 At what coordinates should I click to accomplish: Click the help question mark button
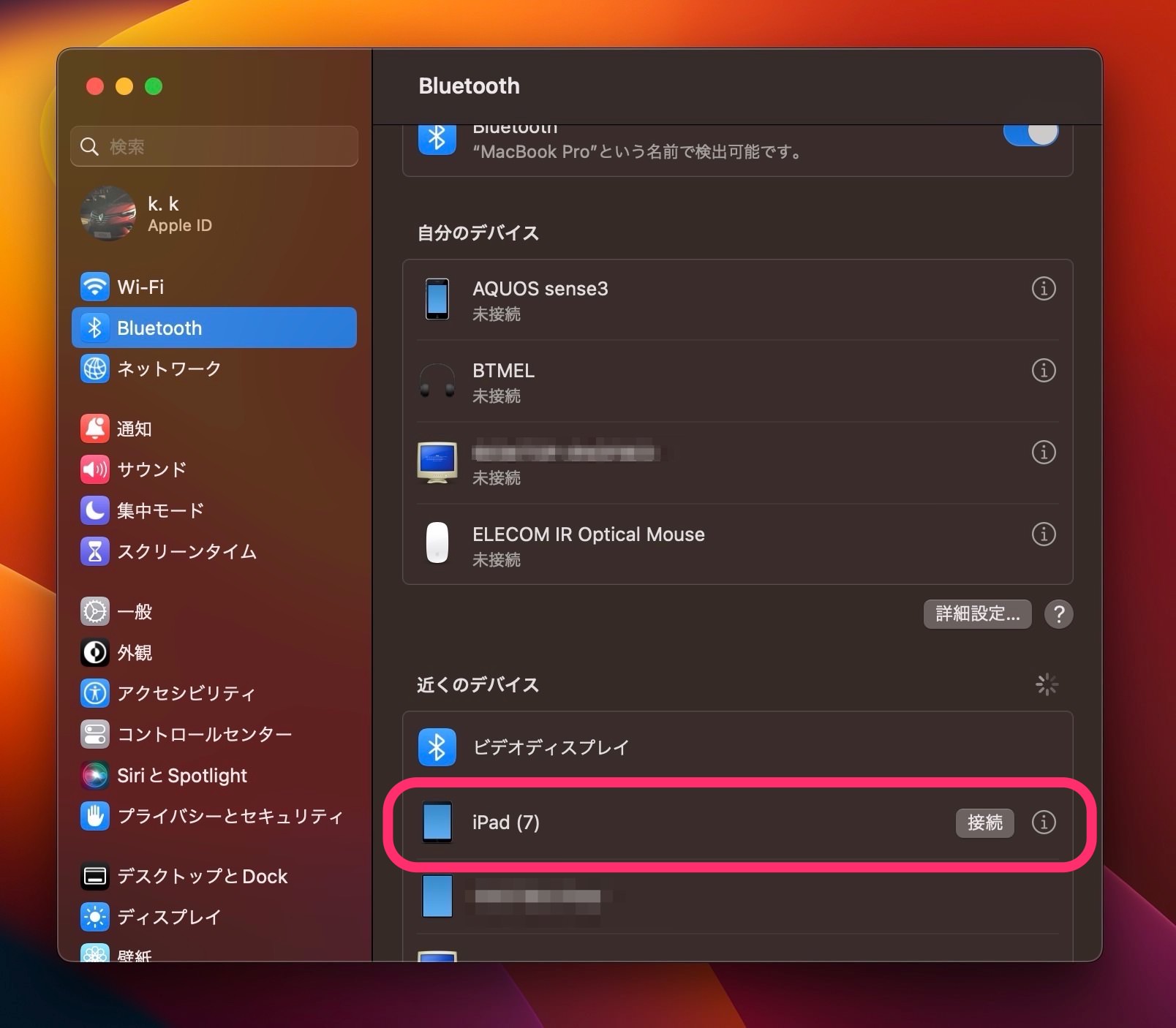click(x=1058, y=614)
